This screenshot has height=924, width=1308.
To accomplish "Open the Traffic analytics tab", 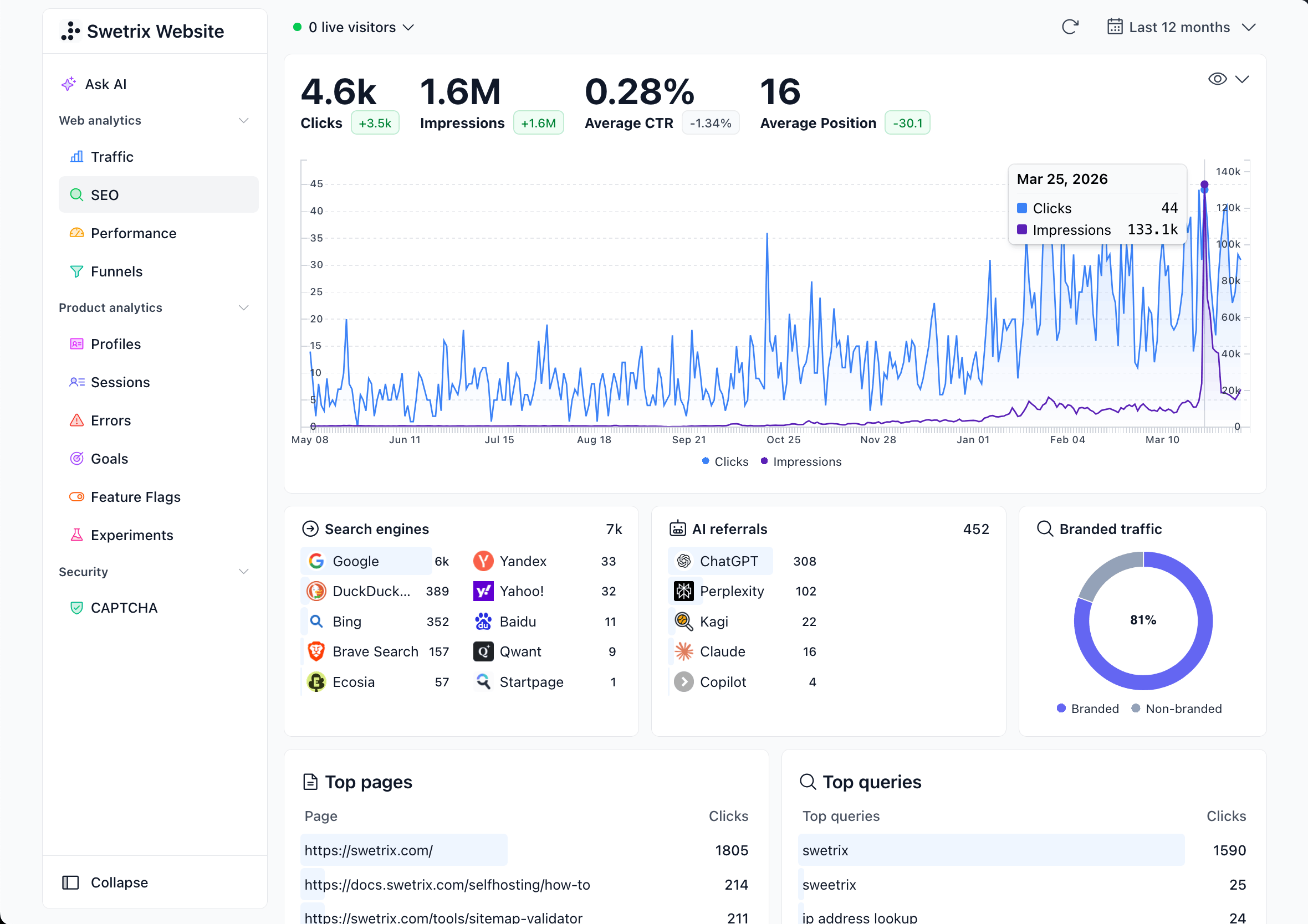I will tap(112, 157).
